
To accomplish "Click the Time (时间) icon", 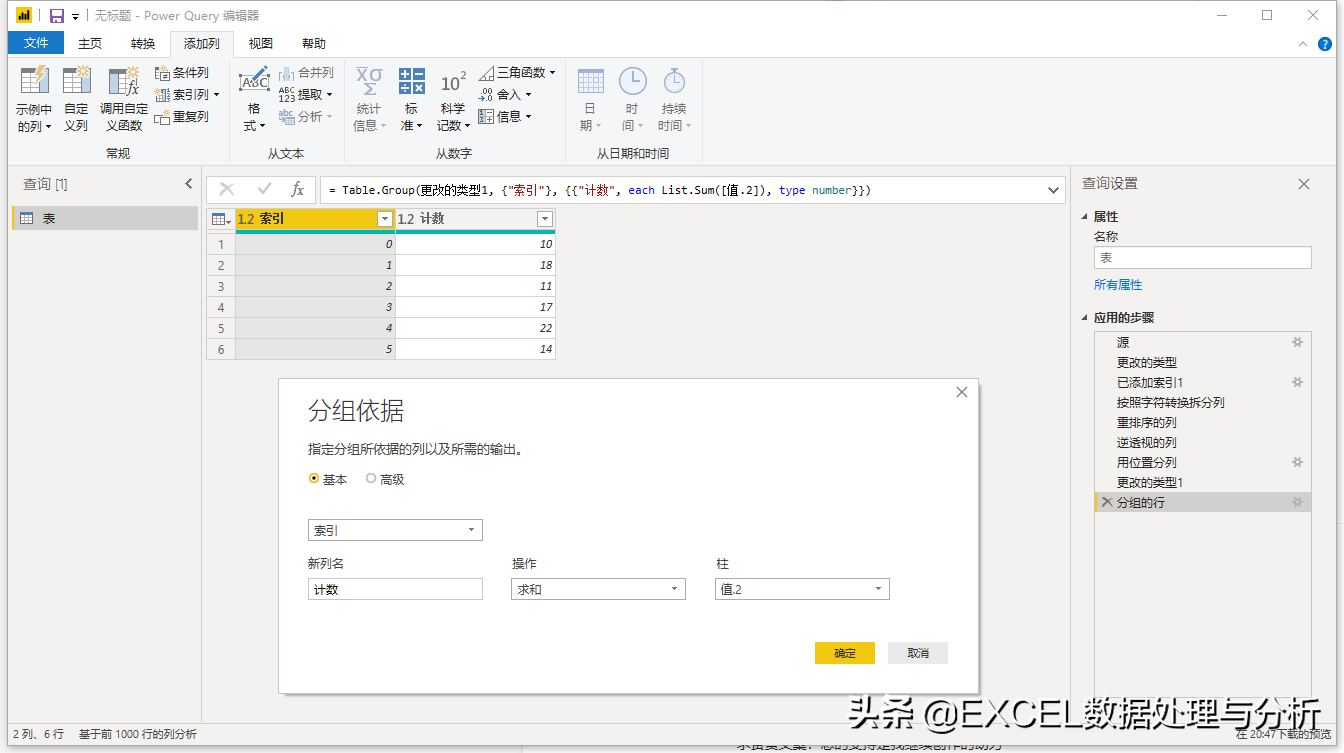I will click(x=632, y=81).
